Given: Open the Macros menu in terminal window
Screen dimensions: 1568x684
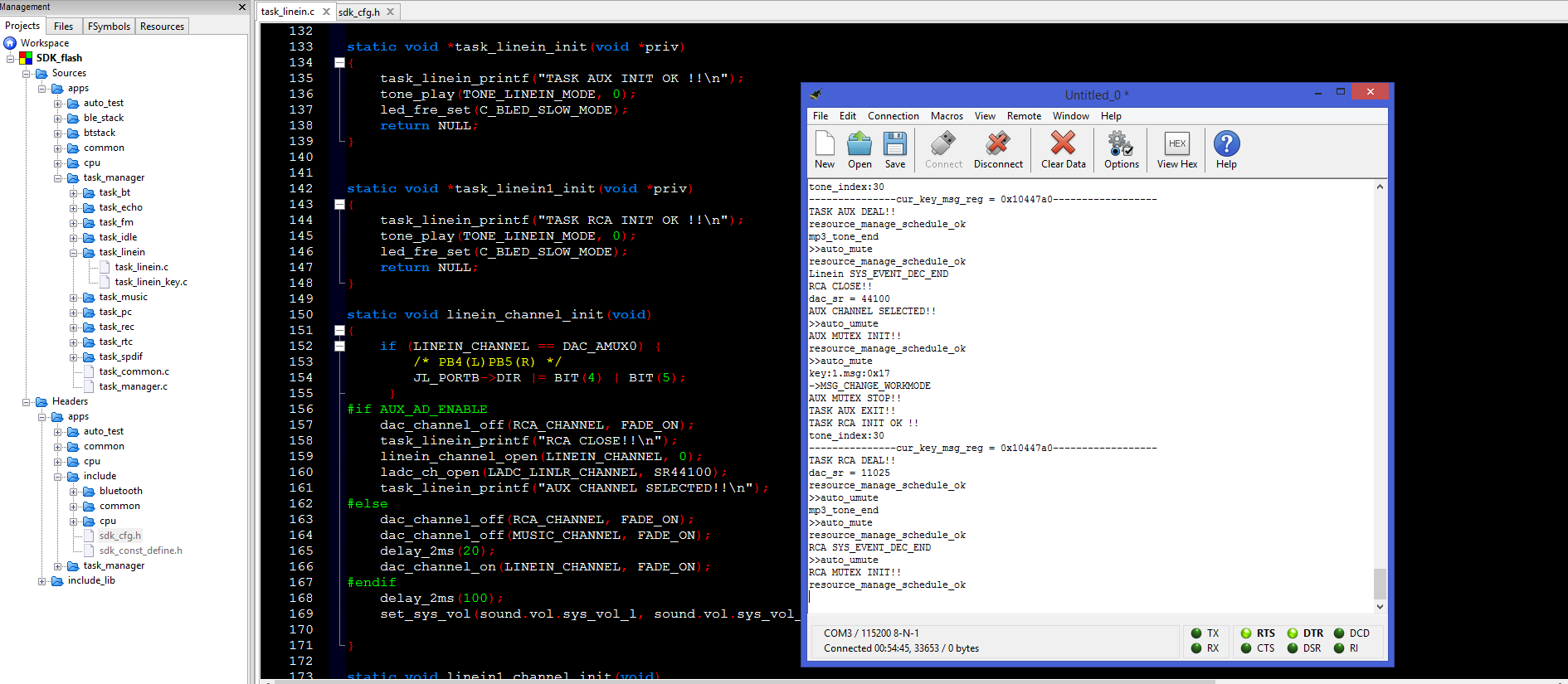Looking at the screenshot, I should [947, 116].
